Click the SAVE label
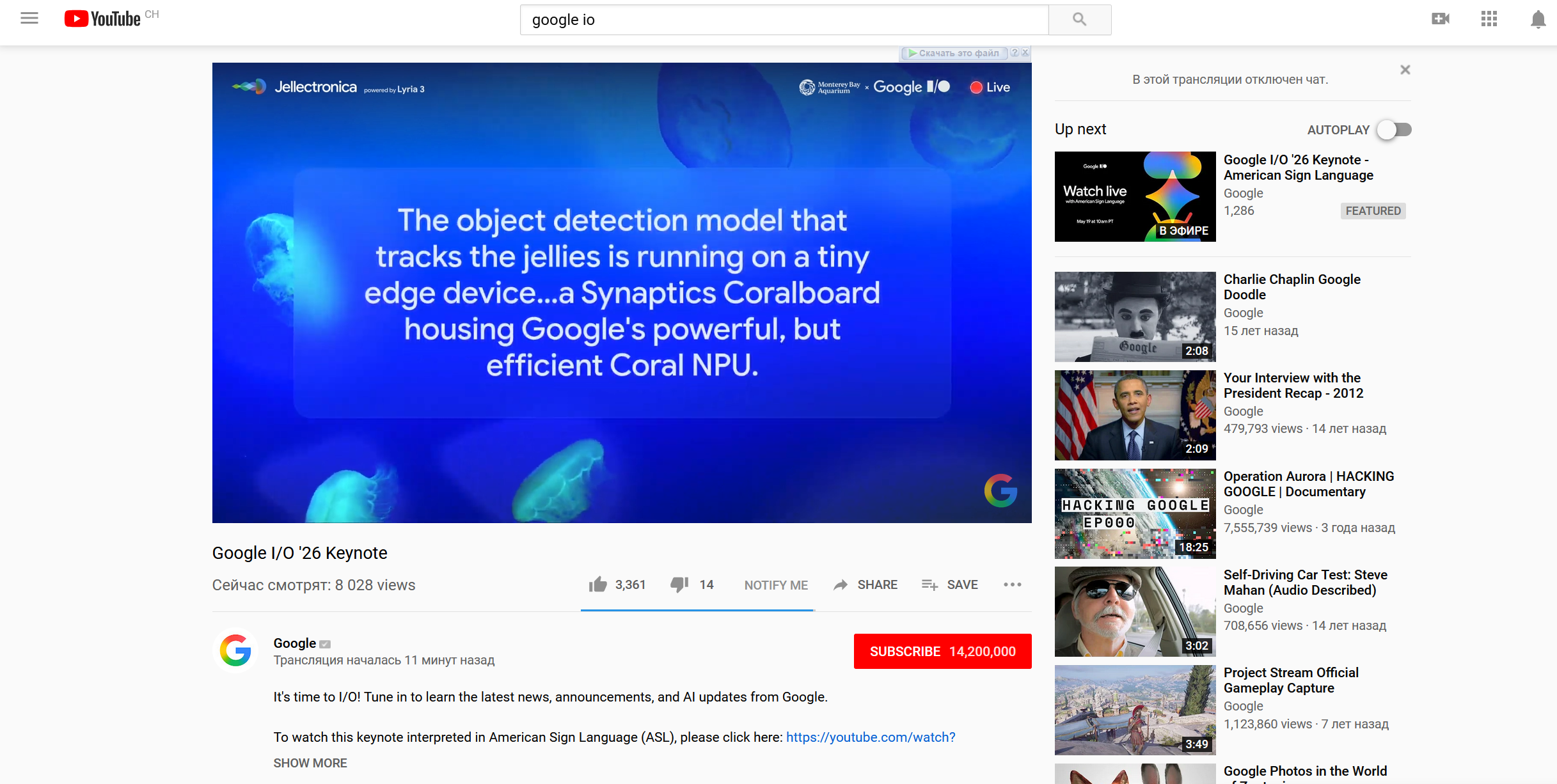 [x=962, y=584]
